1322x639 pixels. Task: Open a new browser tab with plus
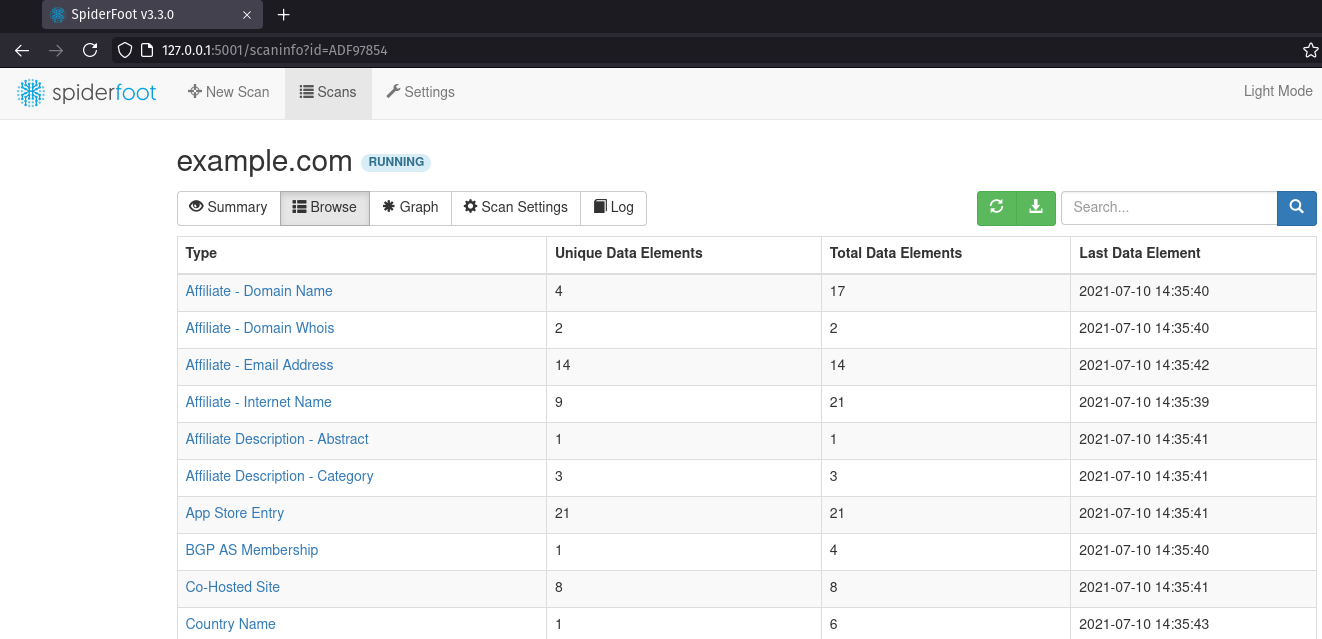pyautogui.click(x=283, y=15)
